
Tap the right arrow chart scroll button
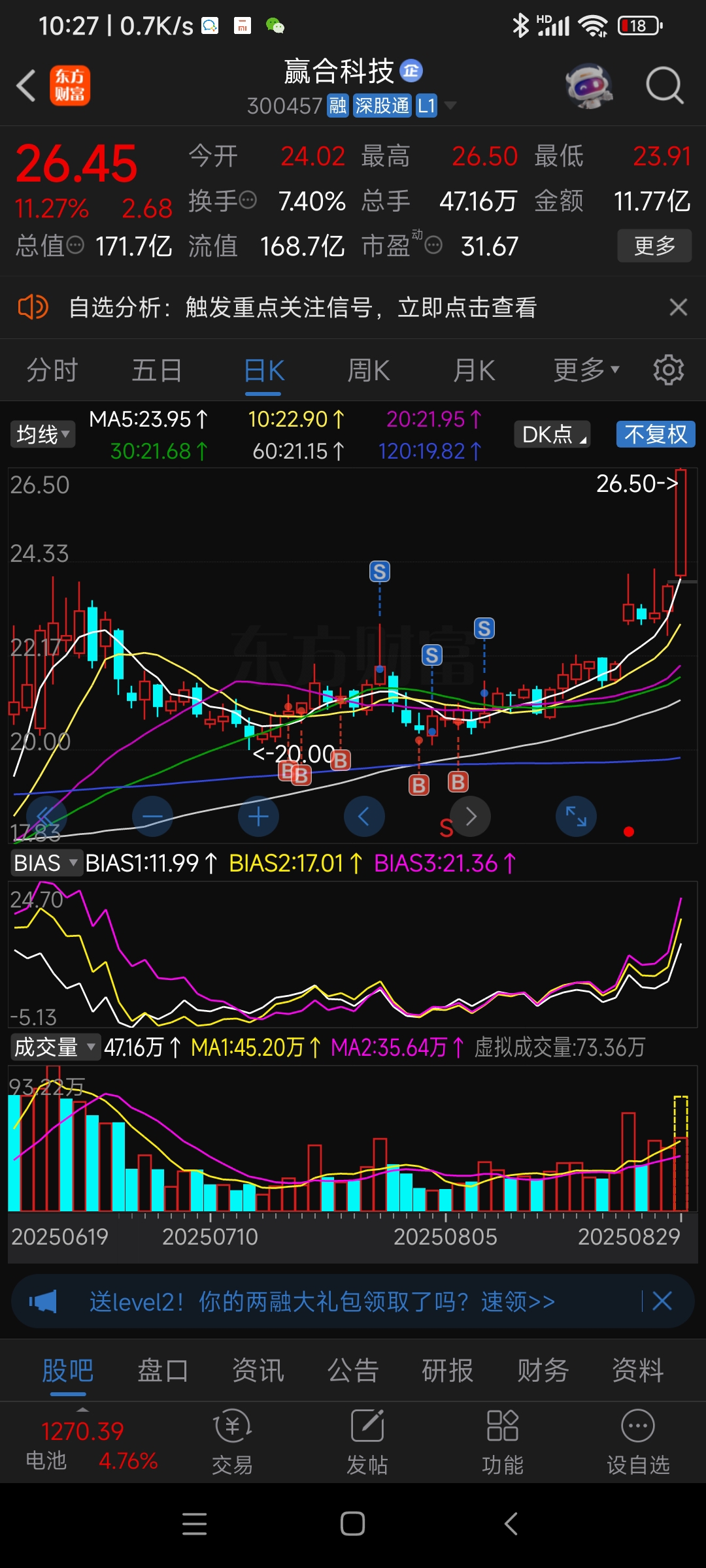point(470,816)
